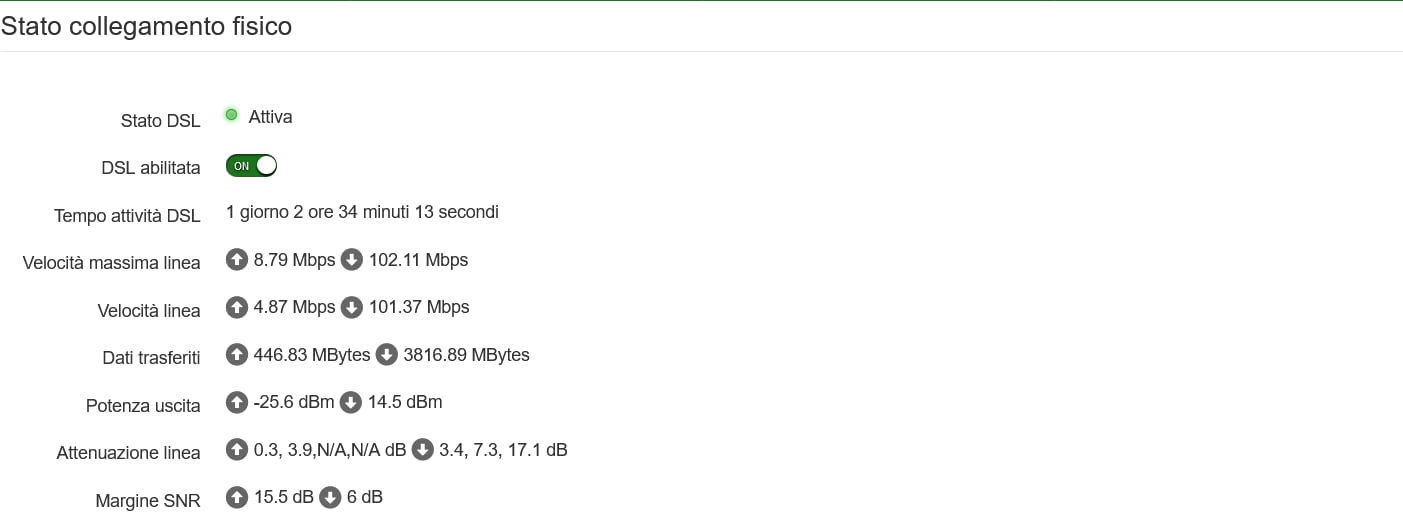Viewport: 1403px width, 528px height.
Task: Click the green DSL status indicator dot
Action: pyautogui.click(x=232, y=116)
